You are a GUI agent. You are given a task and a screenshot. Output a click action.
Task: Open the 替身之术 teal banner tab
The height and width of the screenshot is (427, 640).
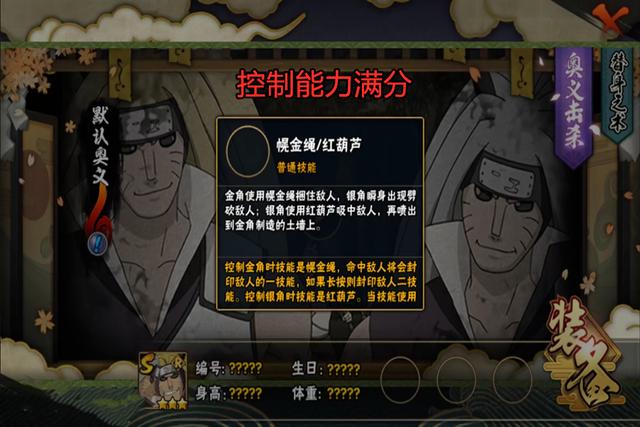[618, 95]
